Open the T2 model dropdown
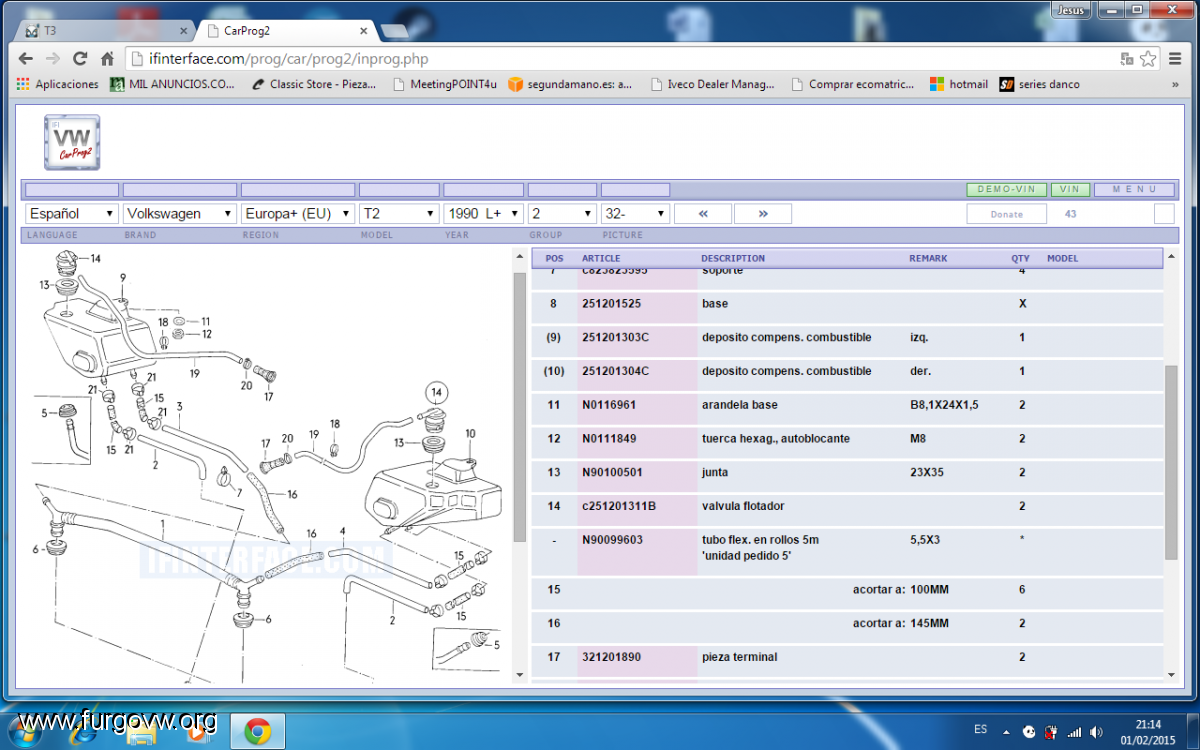Screen dimensions: 1200x750 click(399, 213)
